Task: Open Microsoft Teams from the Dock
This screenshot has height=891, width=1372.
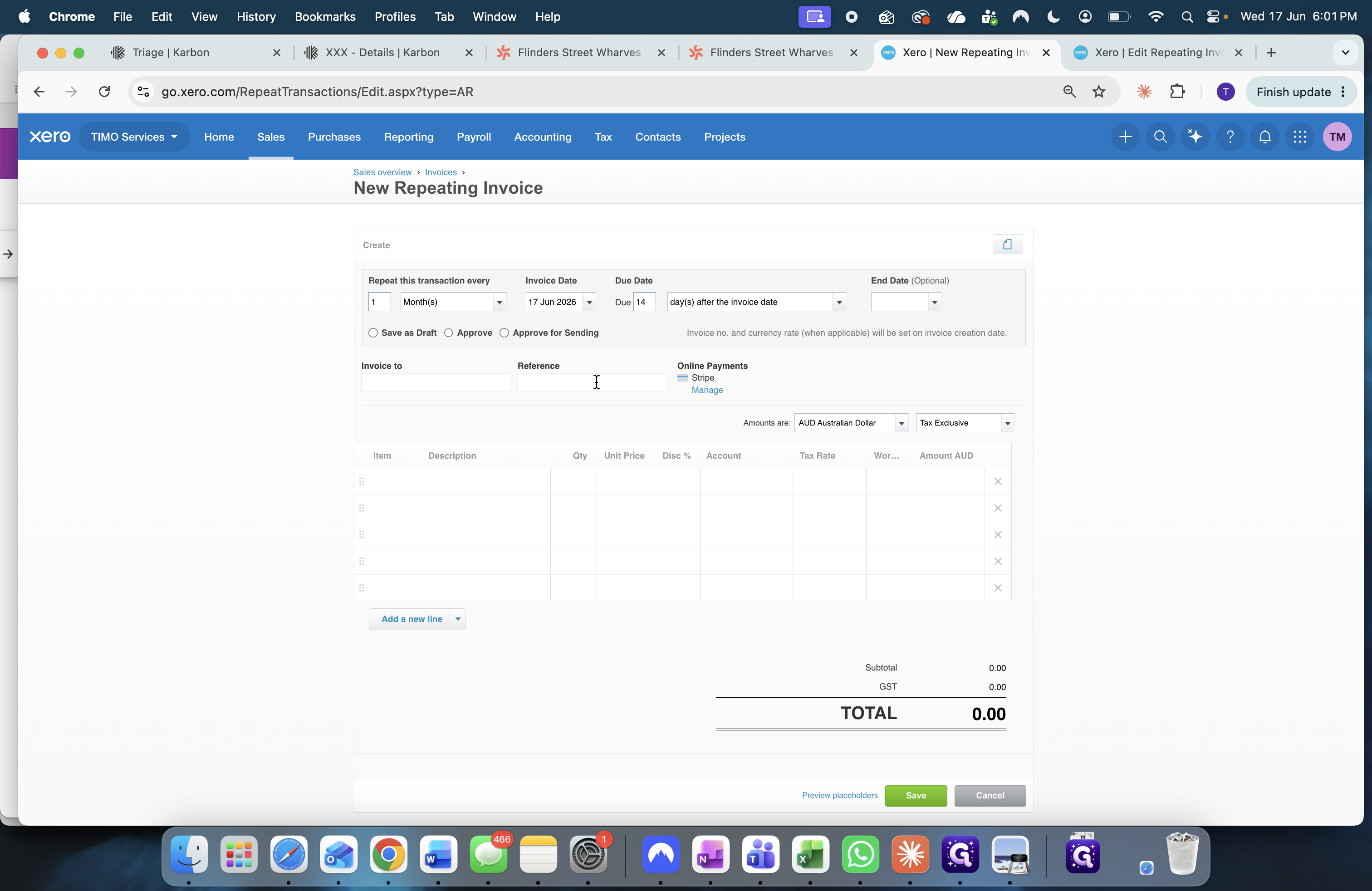Action: point(760,853)
